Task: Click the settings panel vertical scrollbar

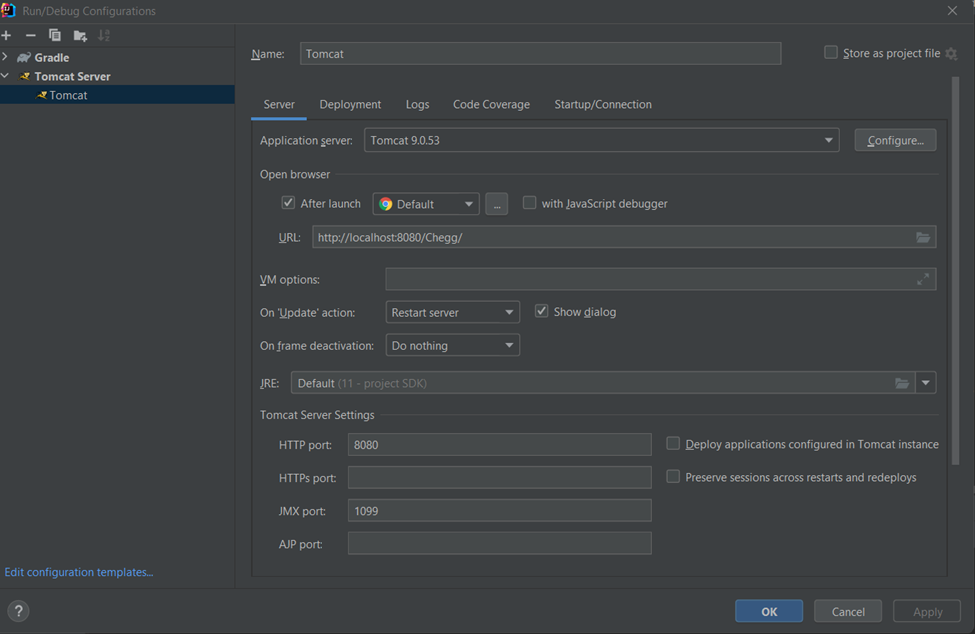Action: (x=955, y=270)
